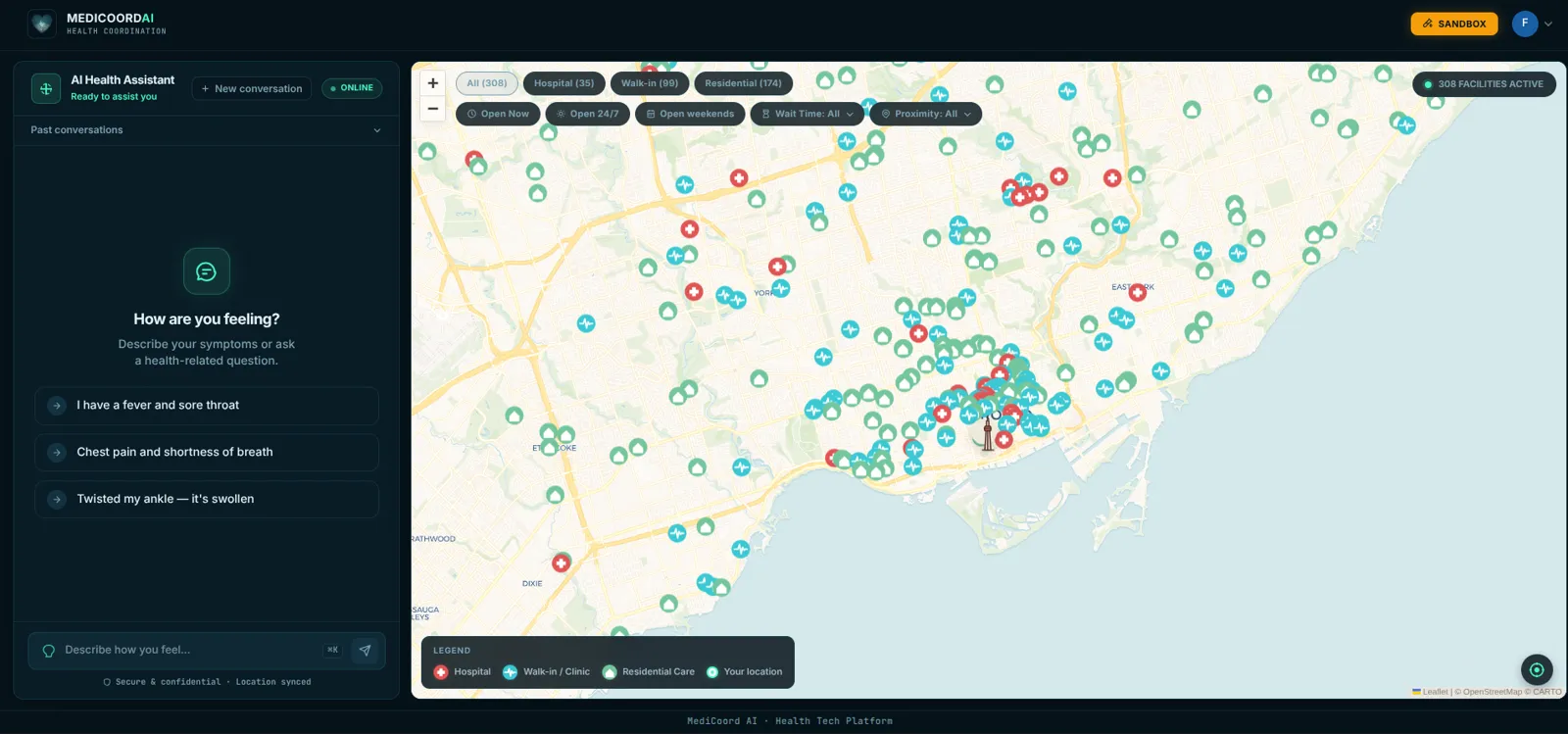Start a New conversation
1568x734 pixels.
[252, 88]
